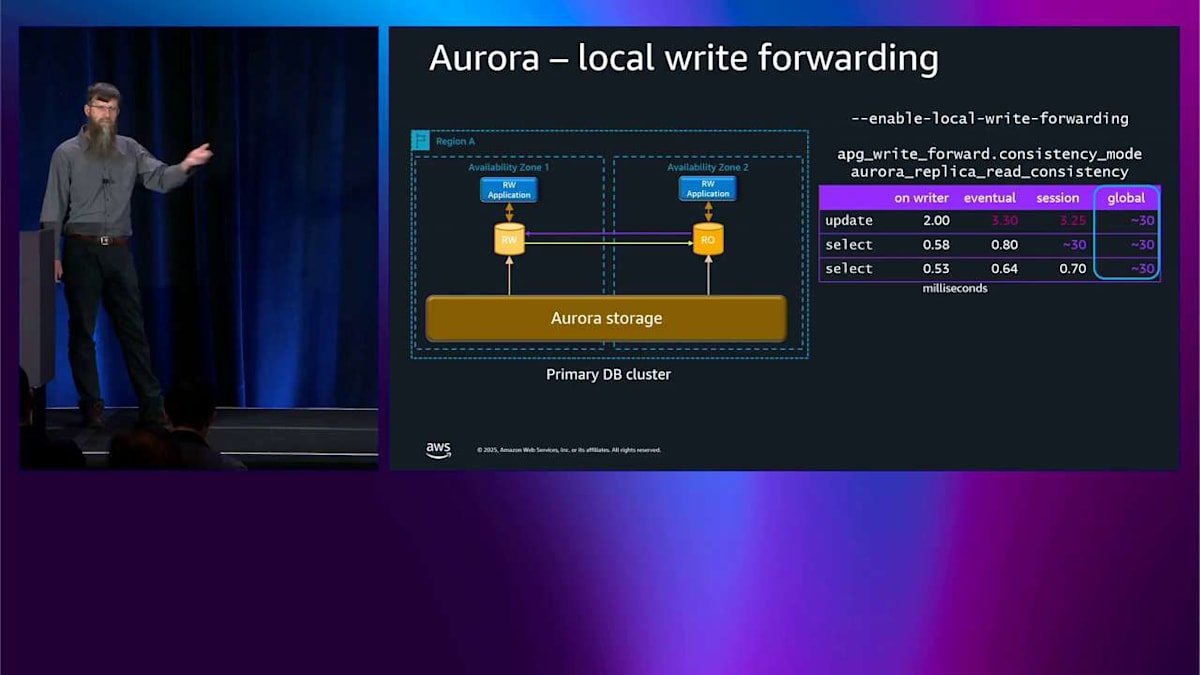This screenshot has width=1200, height=675.
Task: Select the RW database cylinder icon
Action: tap(509, 239)
